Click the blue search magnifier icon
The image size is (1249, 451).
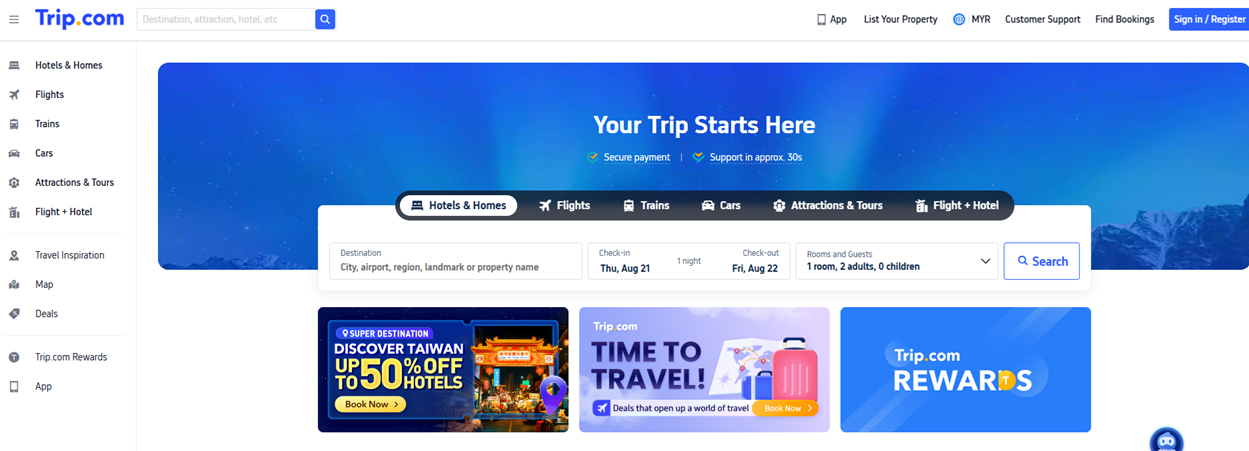pos(325,19)
